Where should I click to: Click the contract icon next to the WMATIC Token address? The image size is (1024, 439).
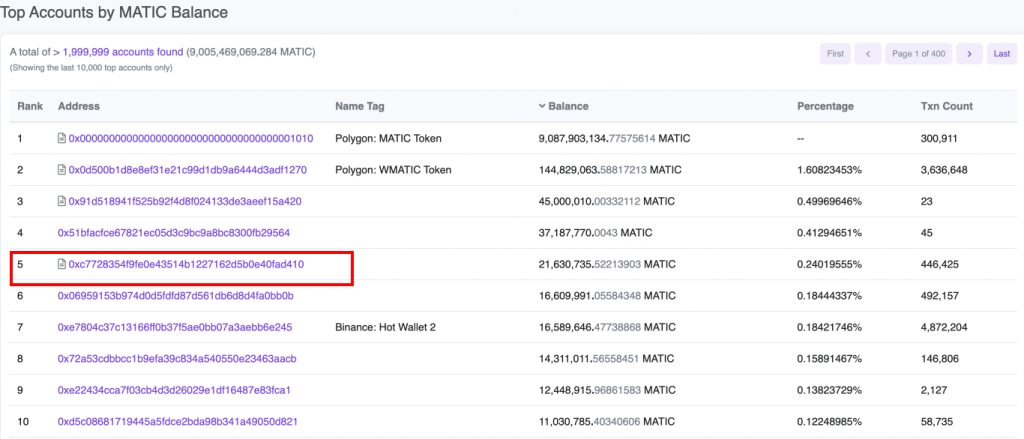[62, 170]
